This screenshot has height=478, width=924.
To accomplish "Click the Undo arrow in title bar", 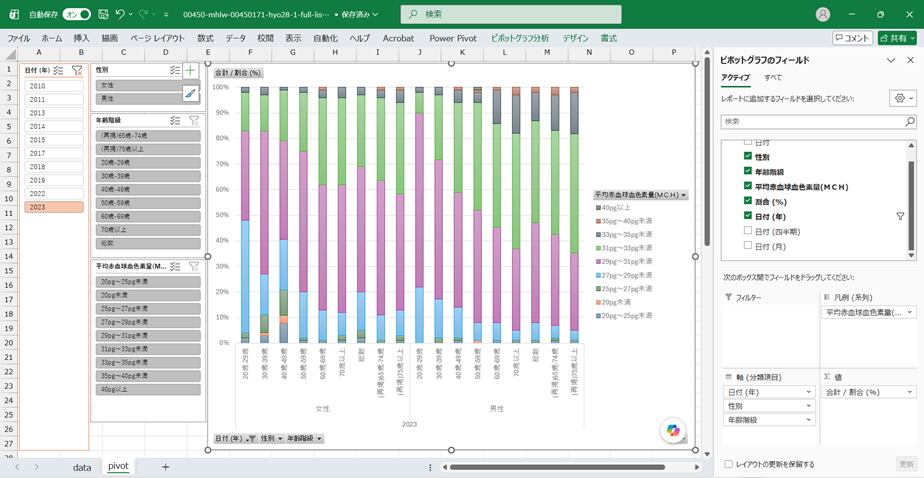I will coord(120,14).
